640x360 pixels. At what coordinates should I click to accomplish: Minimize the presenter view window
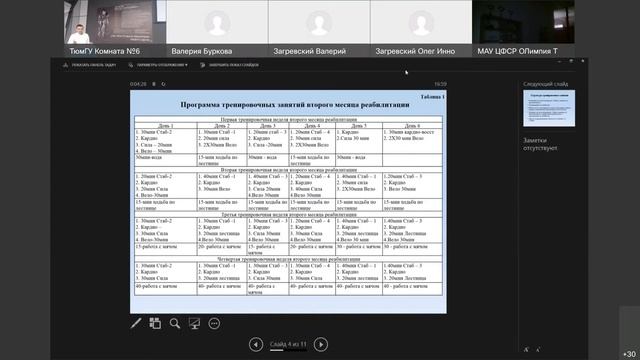tap(560, 61)
